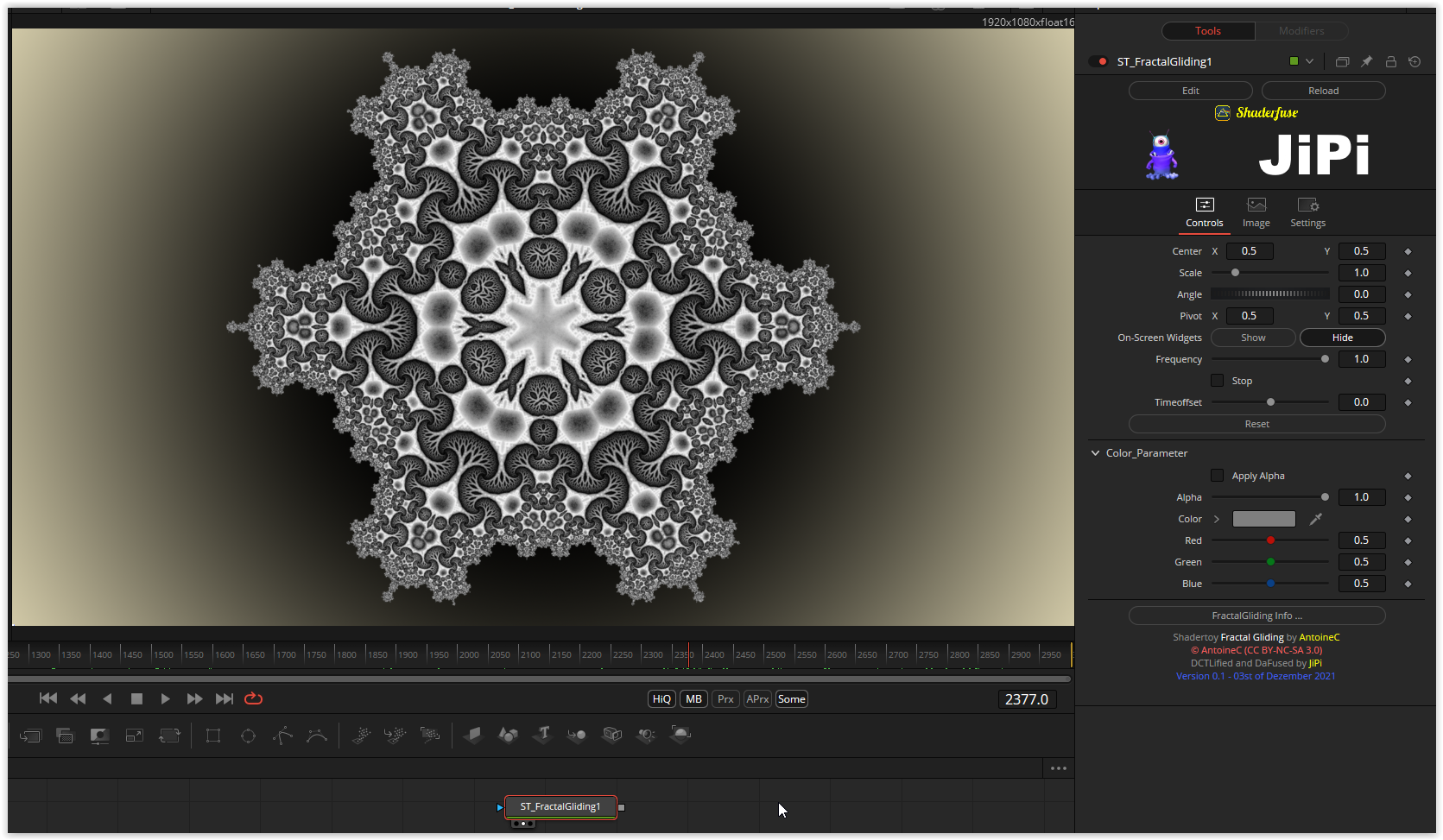Open the node editor options menu
This screenshot has height=840, width=1443.
[x=1059, y=768]
